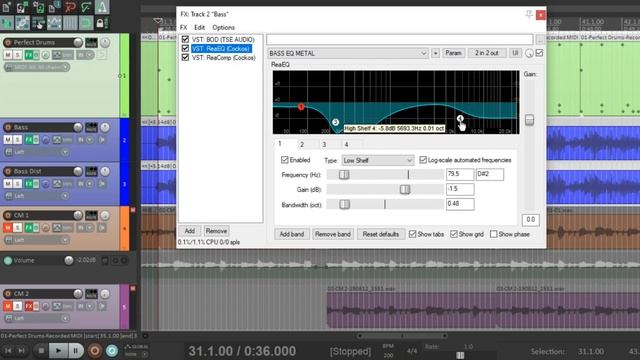Uncheck the band Enabled checkbox
The height and width of the screenshot is (360, 640).
pyautogui.click(x=285, y=160)
